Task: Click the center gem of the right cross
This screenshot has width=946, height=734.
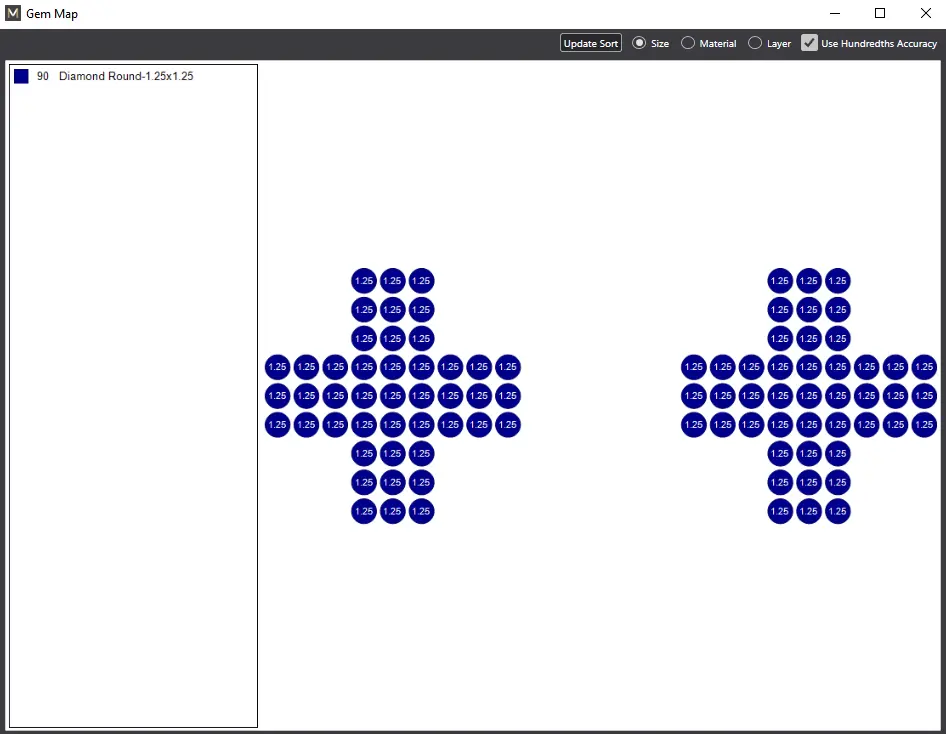Action: click(x=809, y=396)
